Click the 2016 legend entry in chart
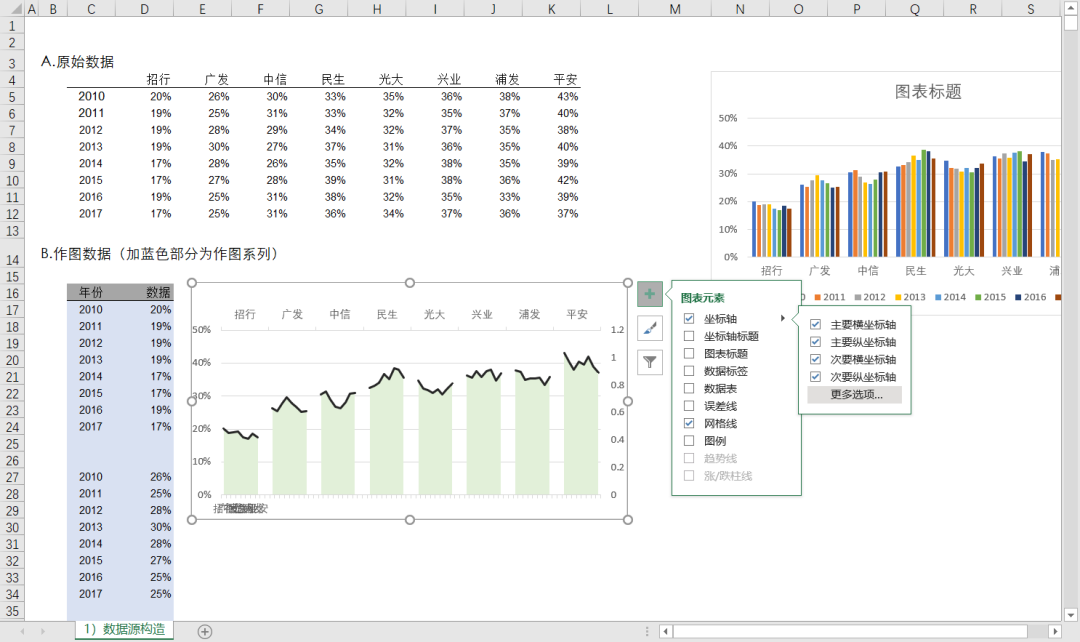The image size is (1080, 642). click(1030, 297)
